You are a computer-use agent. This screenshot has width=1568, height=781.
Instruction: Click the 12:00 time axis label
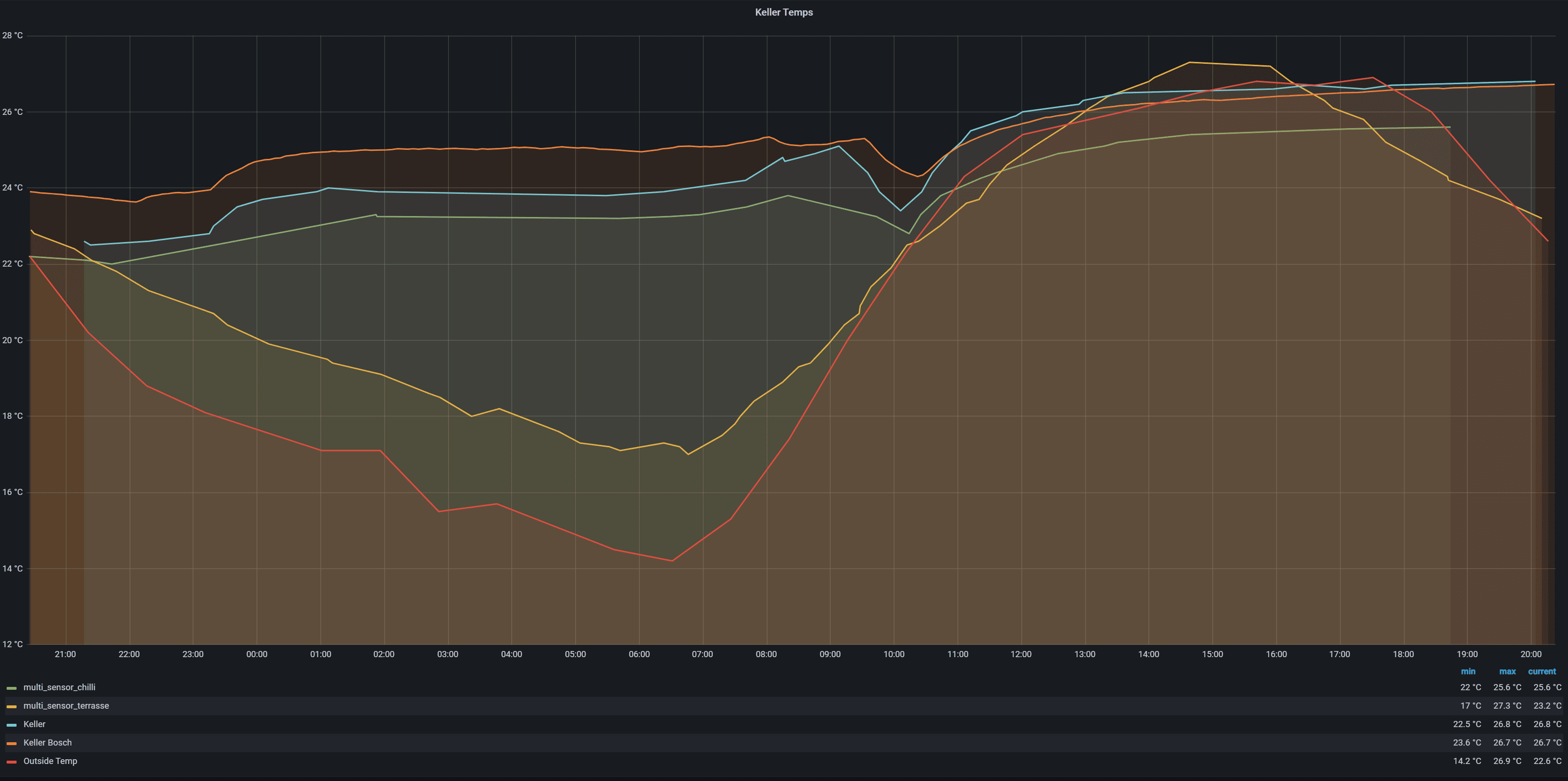(1021, 654)
